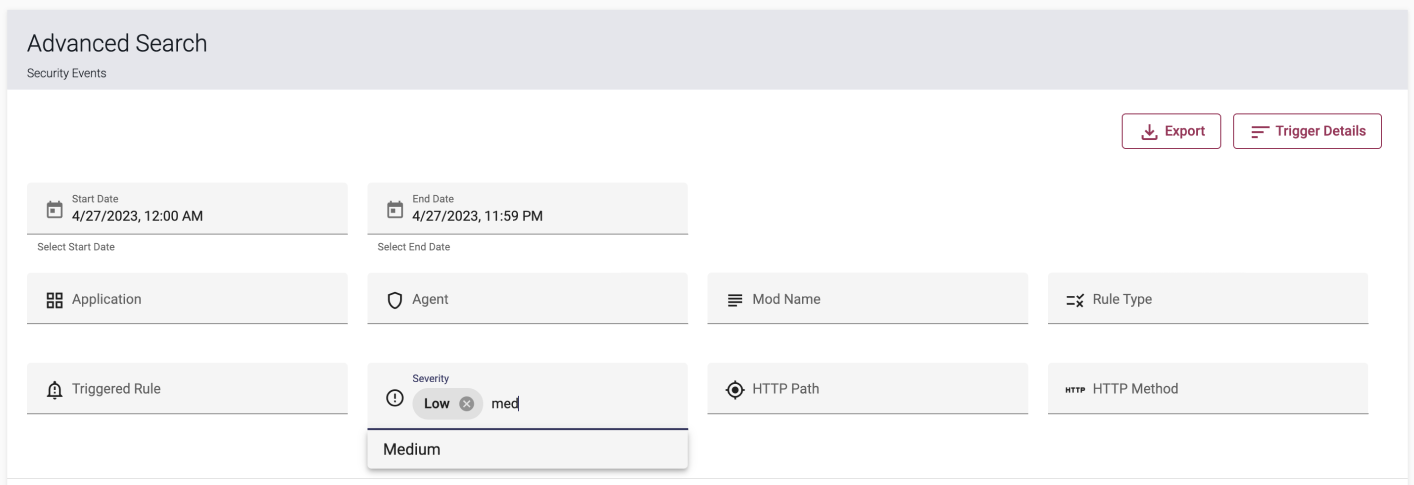Screen dimensions: 1414x485
Task: Click the Application grid icon
Action: coord(55,299)
